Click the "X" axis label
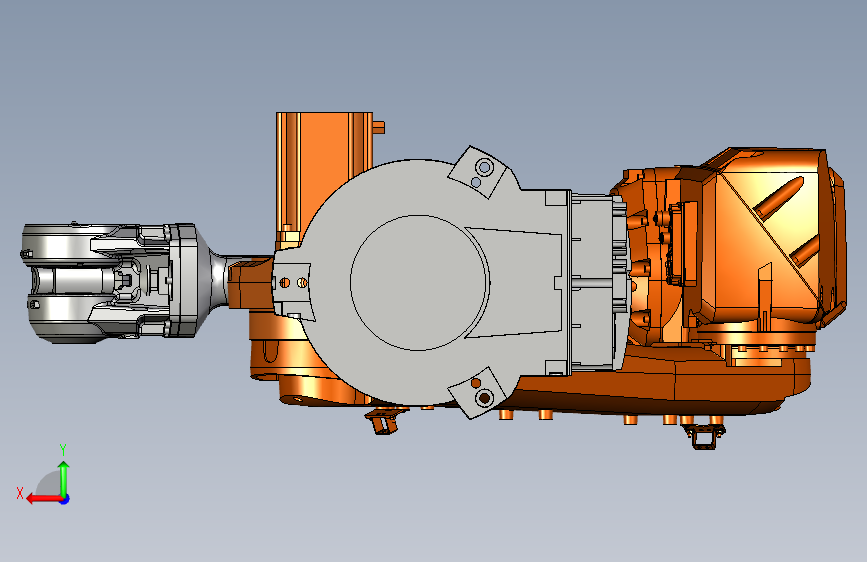Viewport: 867px width, 562px height. point(20,493)
